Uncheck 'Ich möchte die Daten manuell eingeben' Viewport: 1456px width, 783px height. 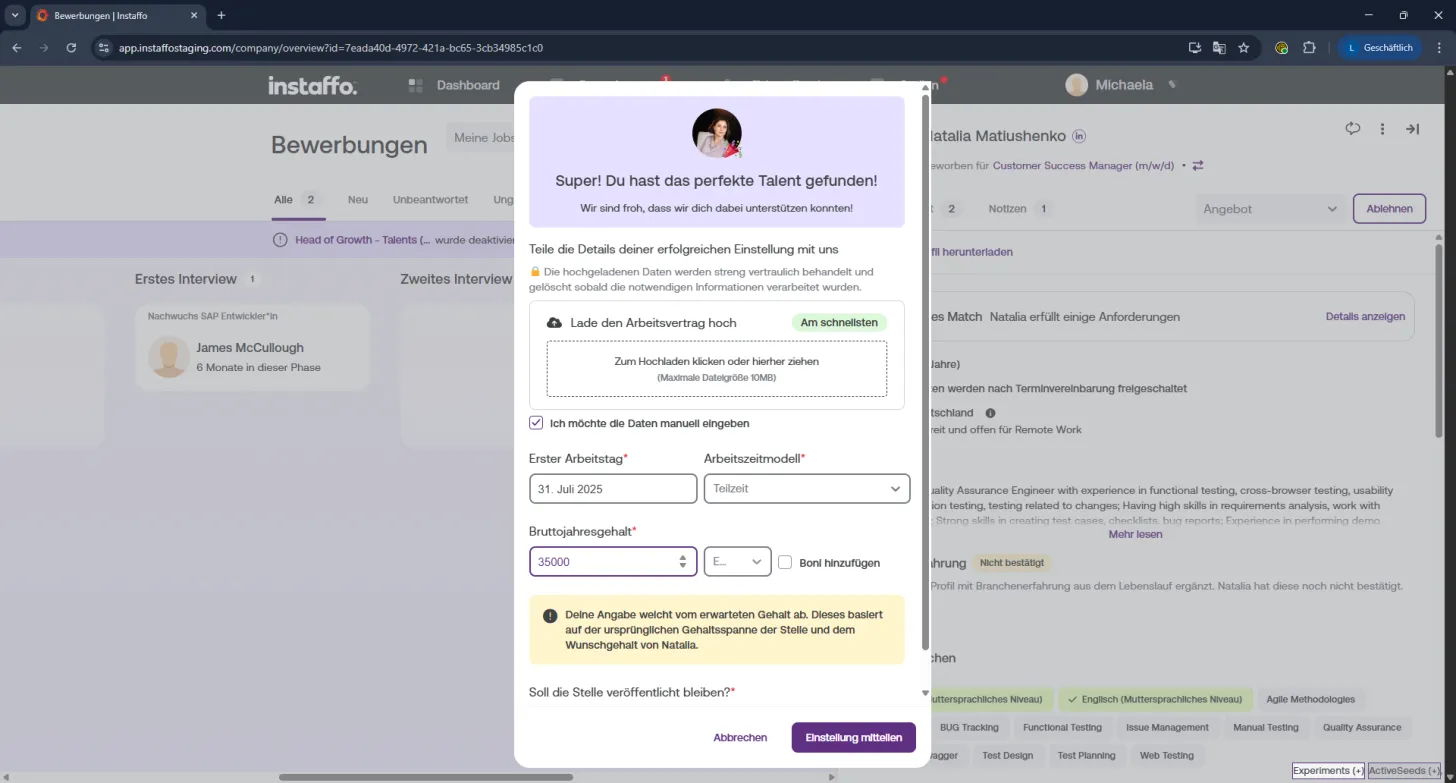coord(536,423)
